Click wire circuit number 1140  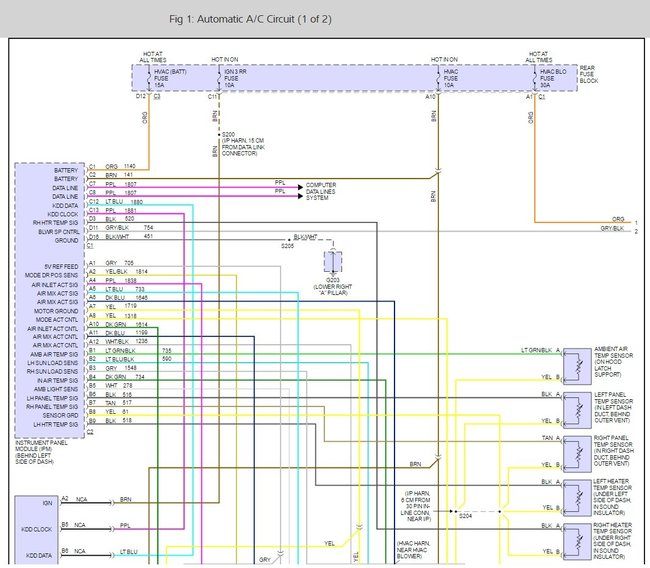(130, 166)
